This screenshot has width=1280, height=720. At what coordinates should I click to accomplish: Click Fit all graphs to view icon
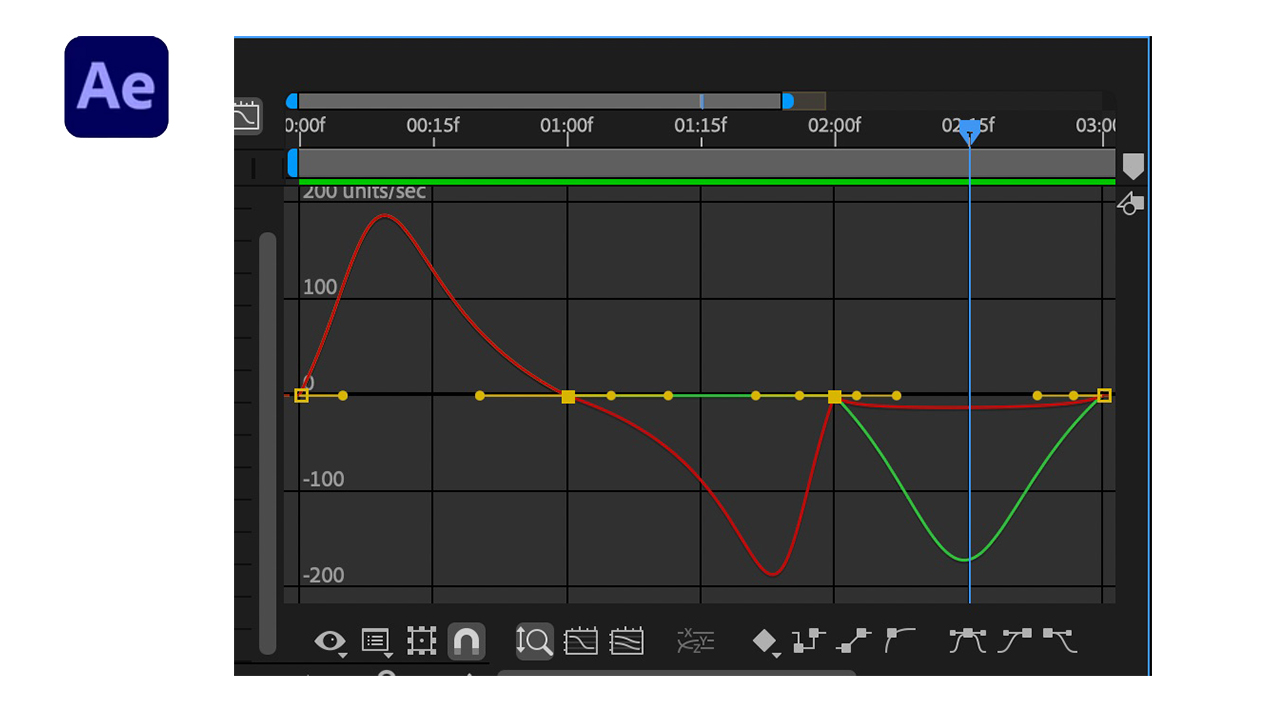pyautogui.click(x=627, y=641)
